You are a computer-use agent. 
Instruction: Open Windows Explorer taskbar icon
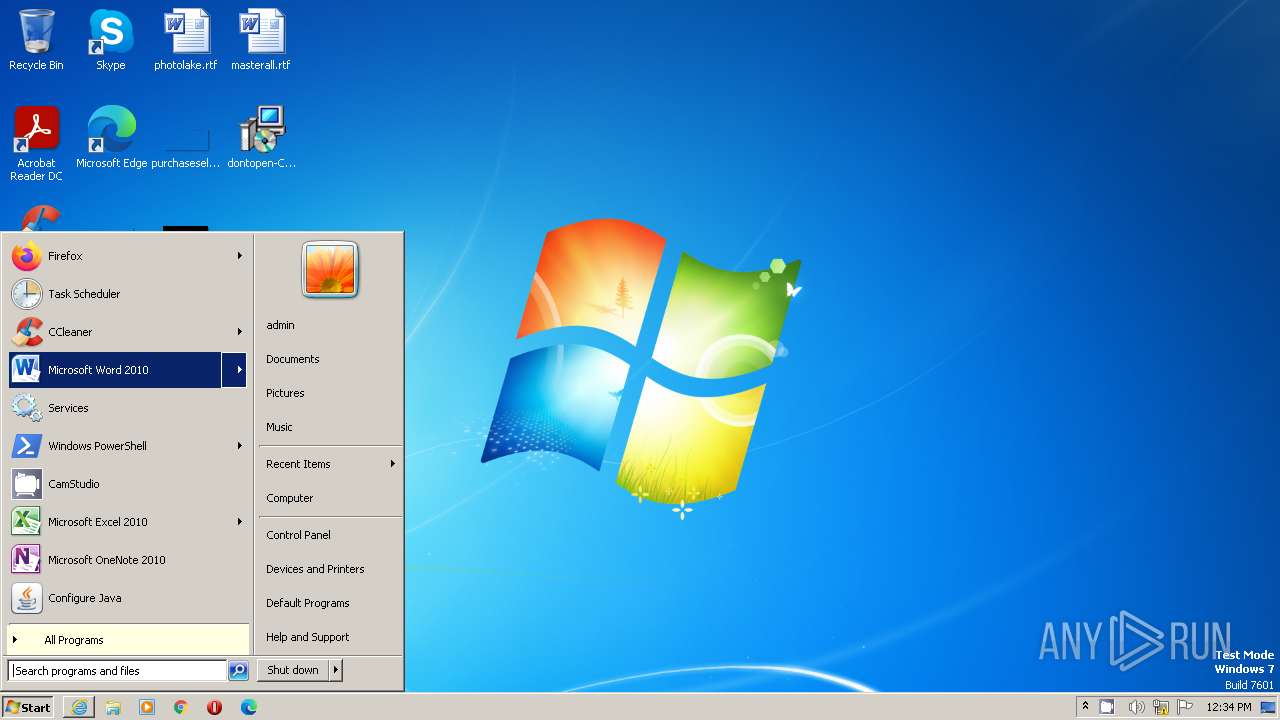point(113,707)
